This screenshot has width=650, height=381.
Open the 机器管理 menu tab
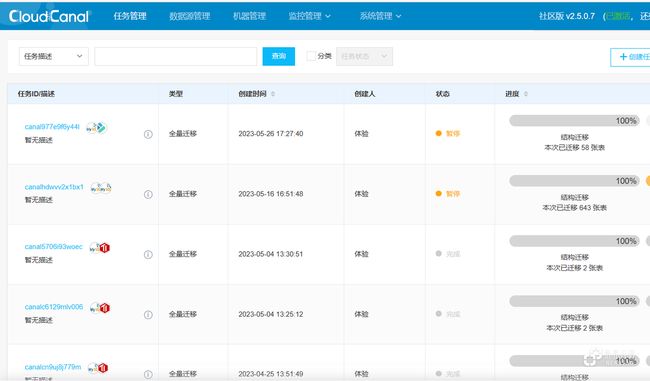pyautogui.click(x=249, y=16)
